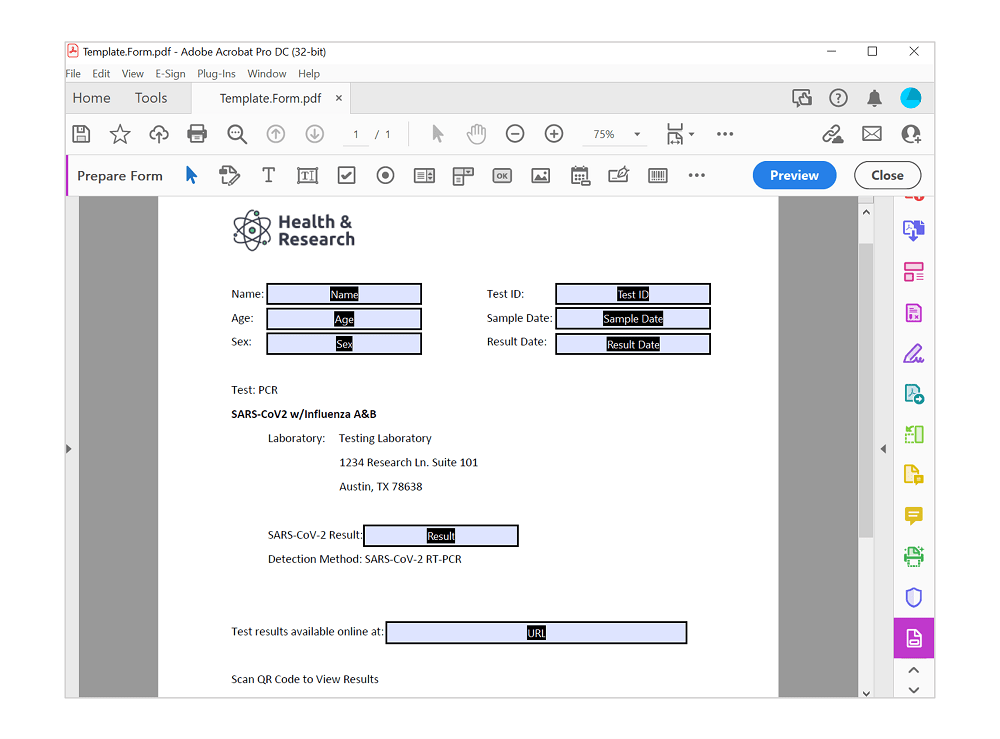Open the Comment tool in right sidebar
Screen dimensions: 1000x739
point(913,516)
